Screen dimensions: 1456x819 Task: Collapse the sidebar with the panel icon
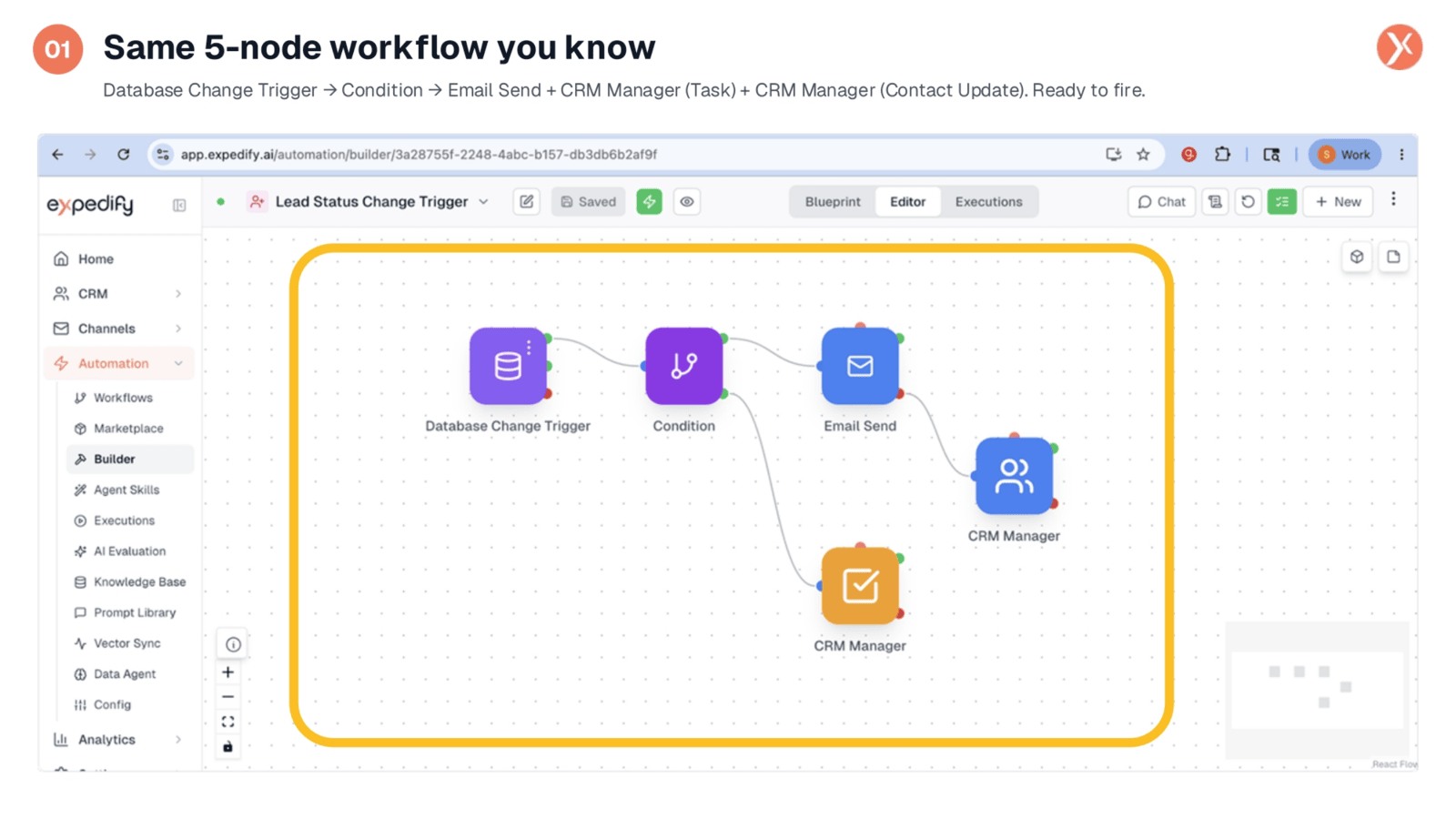coord(179,206)
